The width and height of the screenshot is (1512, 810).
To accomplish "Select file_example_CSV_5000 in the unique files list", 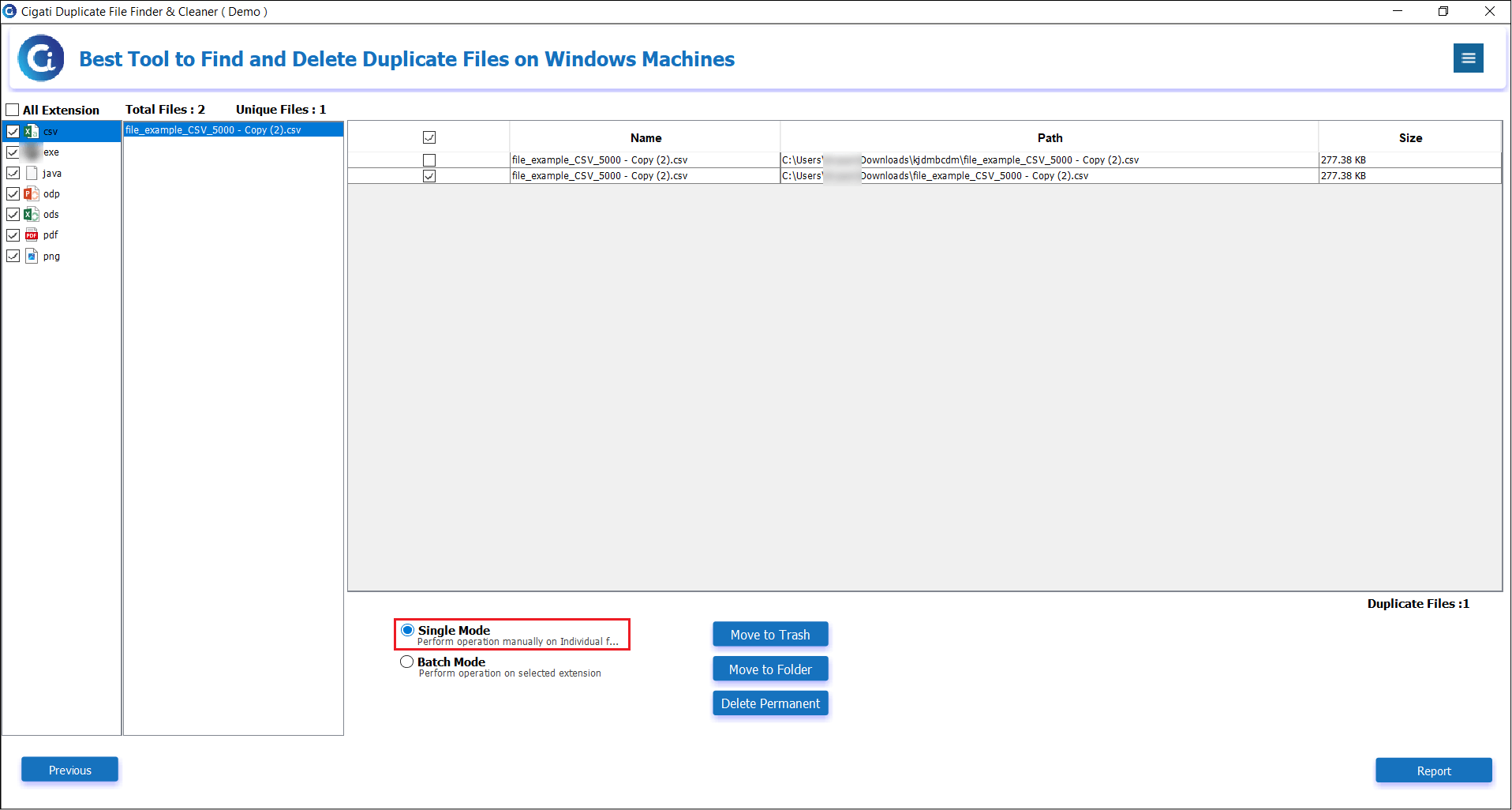I will click(233, 130).
